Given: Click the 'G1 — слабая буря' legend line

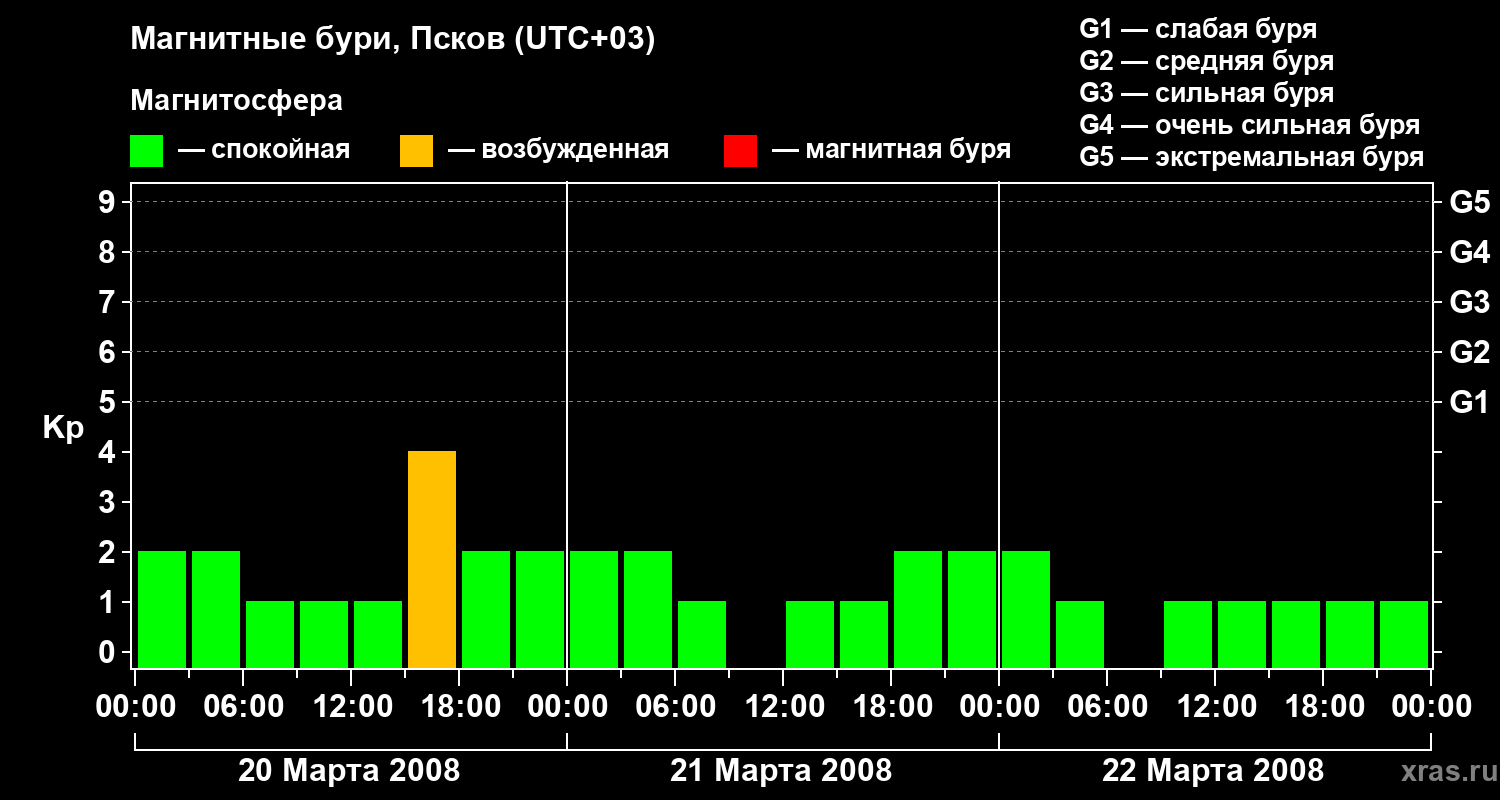Looking at the screenshot, I should [1198, 29].
